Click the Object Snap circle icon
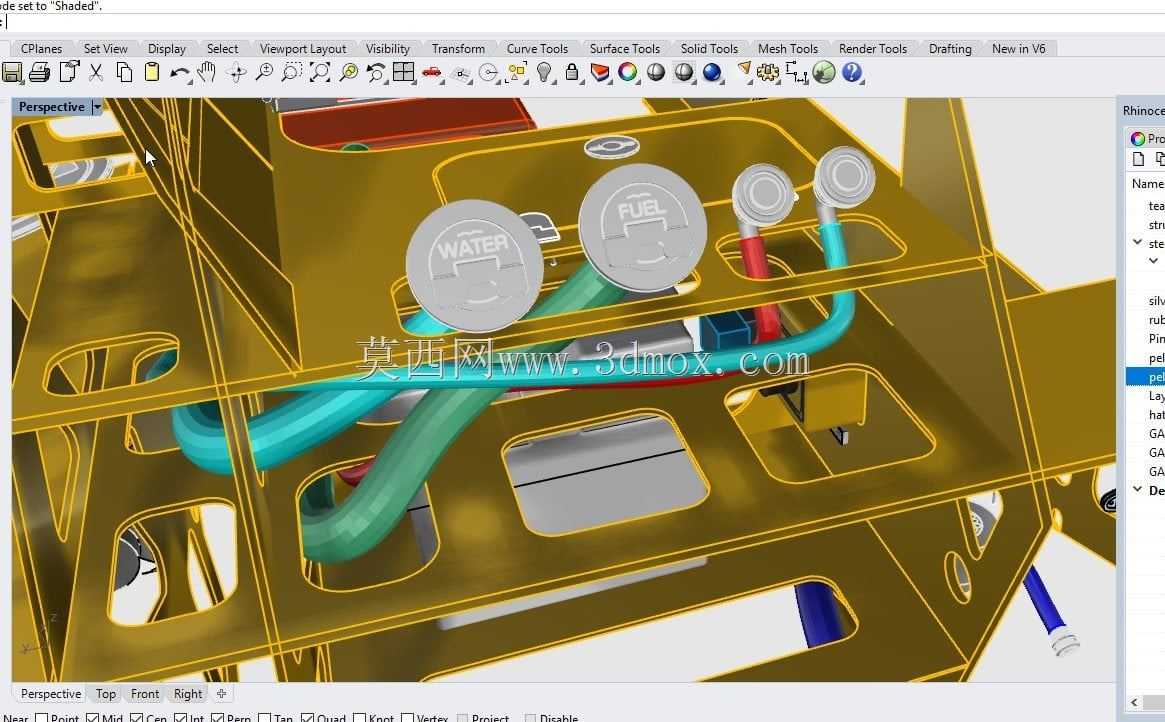The image size is (1165, 722). [x=489, y=72]
